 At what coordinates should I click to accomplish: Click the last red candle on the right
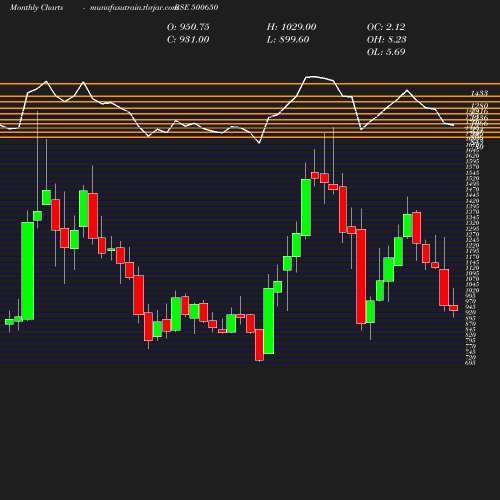coord(454,308)
